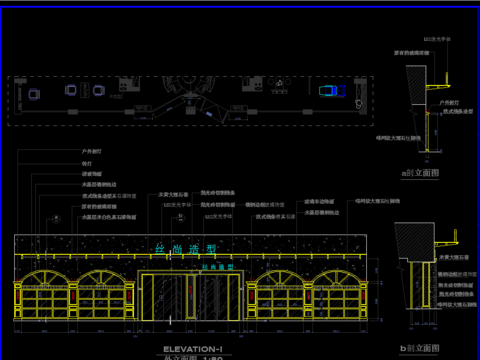Click the section marker circle above the entrance

(x=181, y=218)
